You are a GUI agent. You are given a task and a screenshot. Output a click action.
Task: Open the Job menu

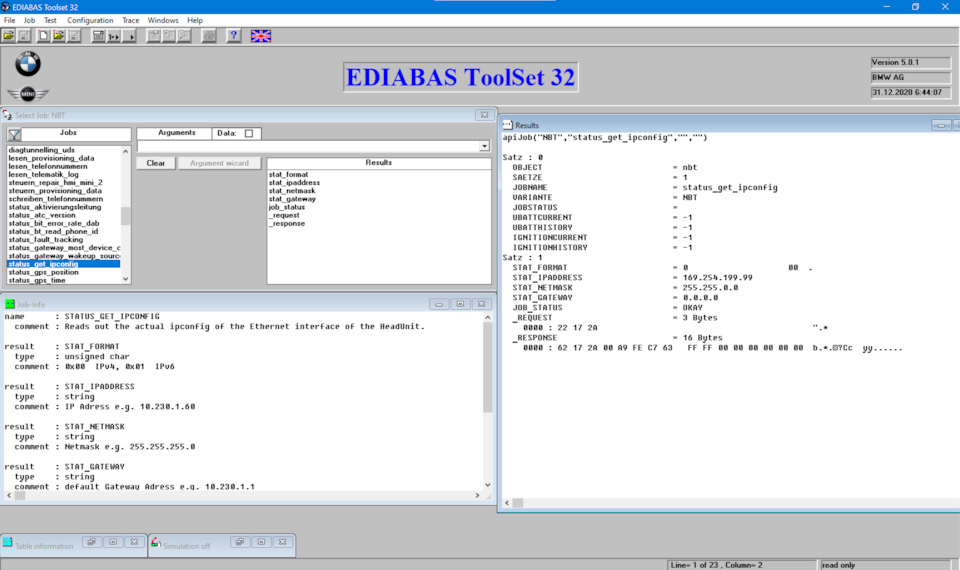[29, 20]
